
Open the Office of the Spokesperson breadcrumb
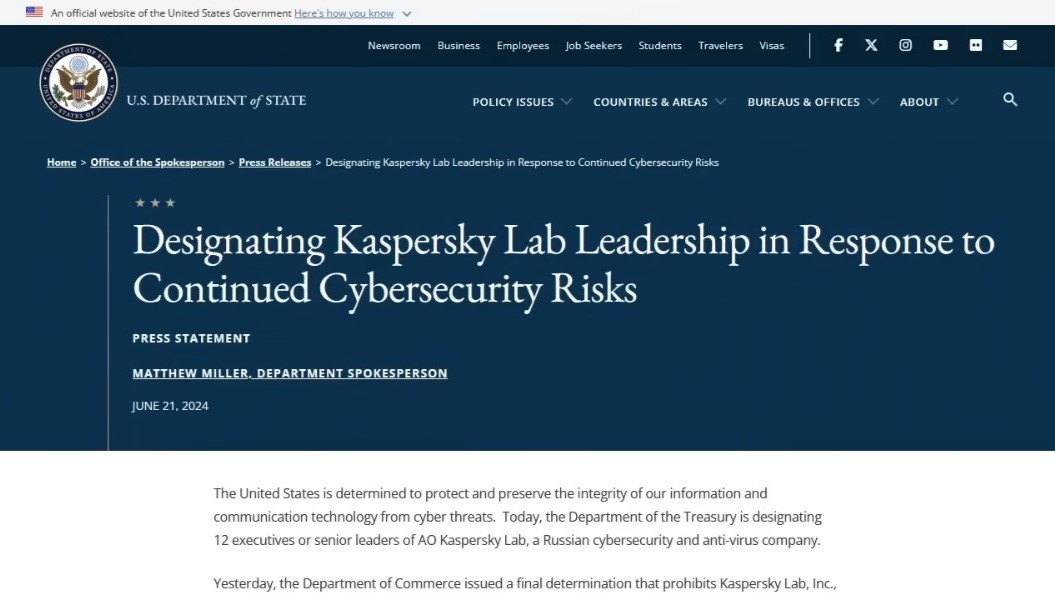(156, 161)
